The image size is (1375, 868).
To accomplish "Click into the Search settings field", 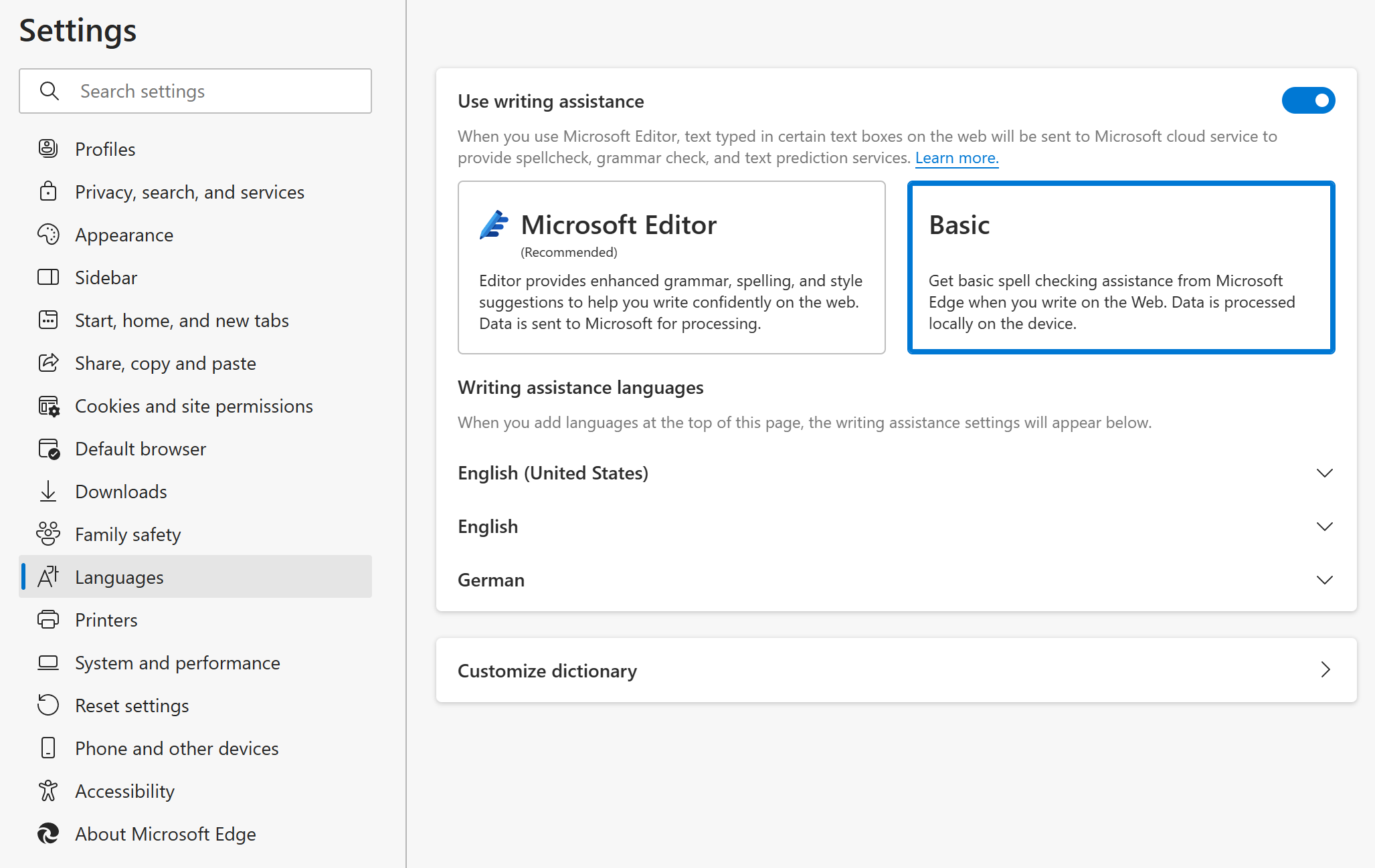I will pyautogui.click(x=195, y=90).
